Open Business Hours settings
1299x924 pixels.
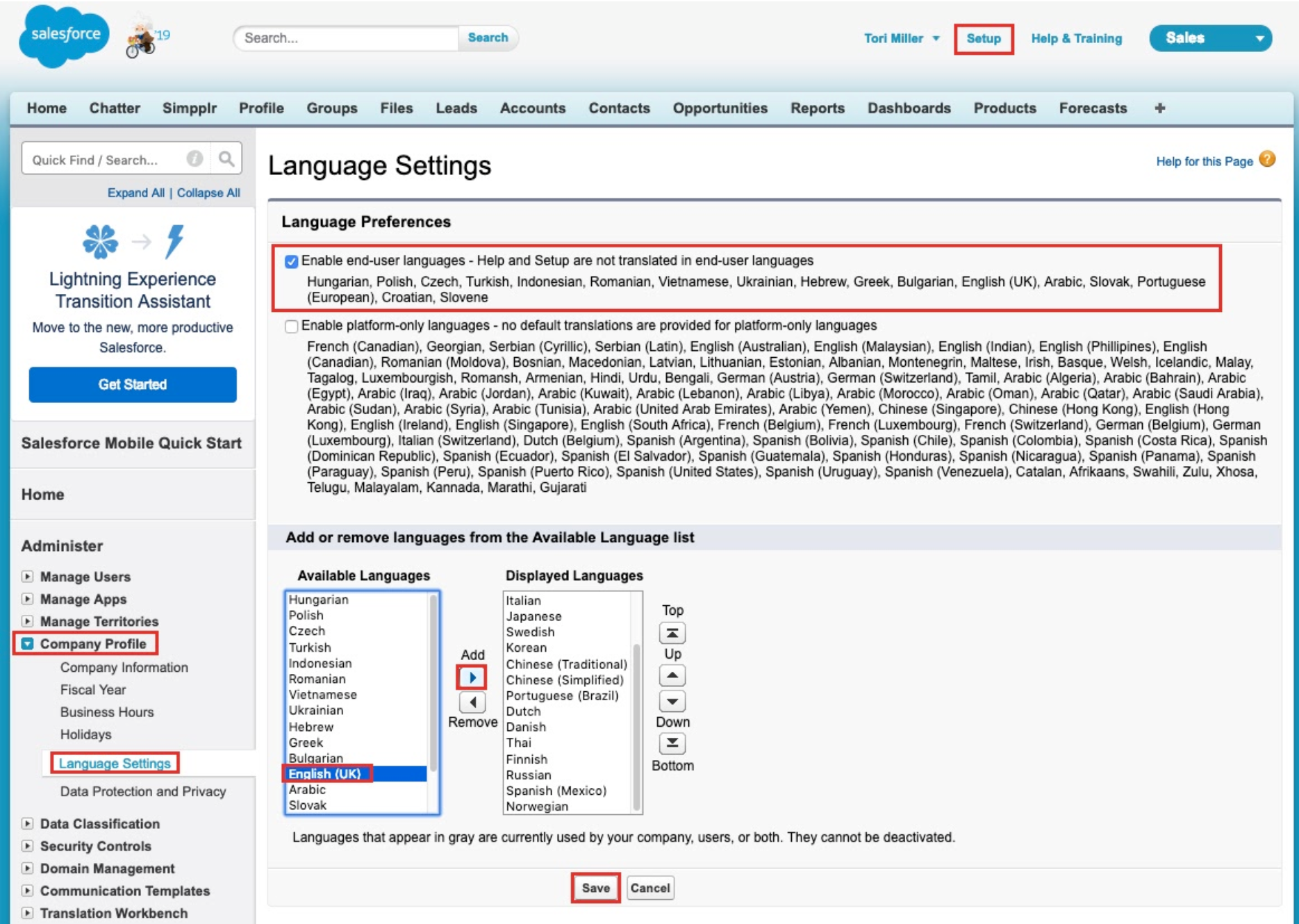coord(107,712)
